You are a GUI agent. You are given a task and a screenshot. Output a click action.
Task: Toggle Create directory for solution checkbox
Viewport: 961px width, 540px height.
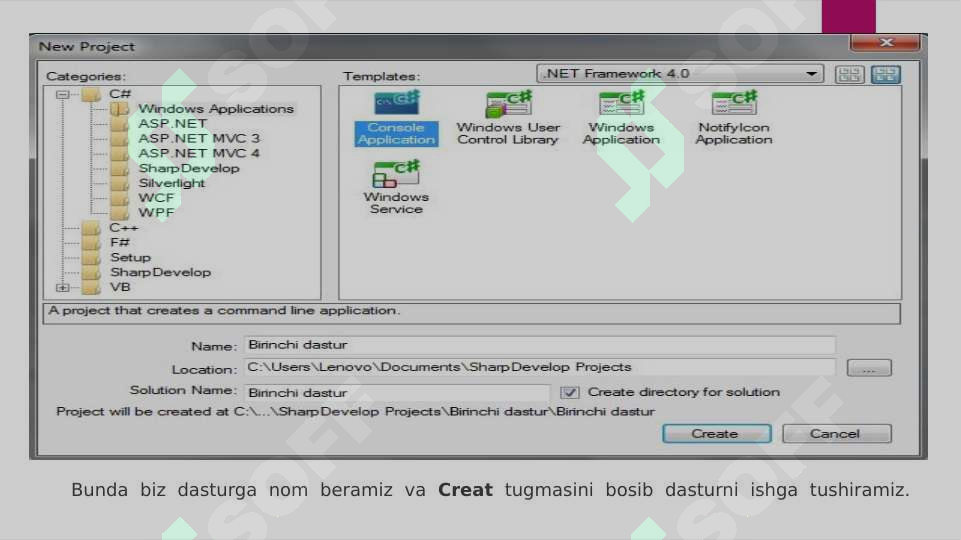pyautogui.click(x=569, y=392)
